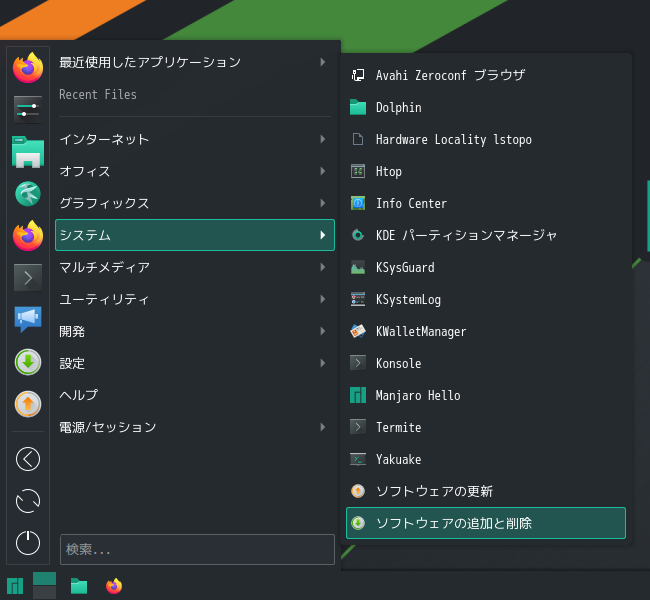Click the Info Center icon
650x600 pixels.
tap(358, 203)
